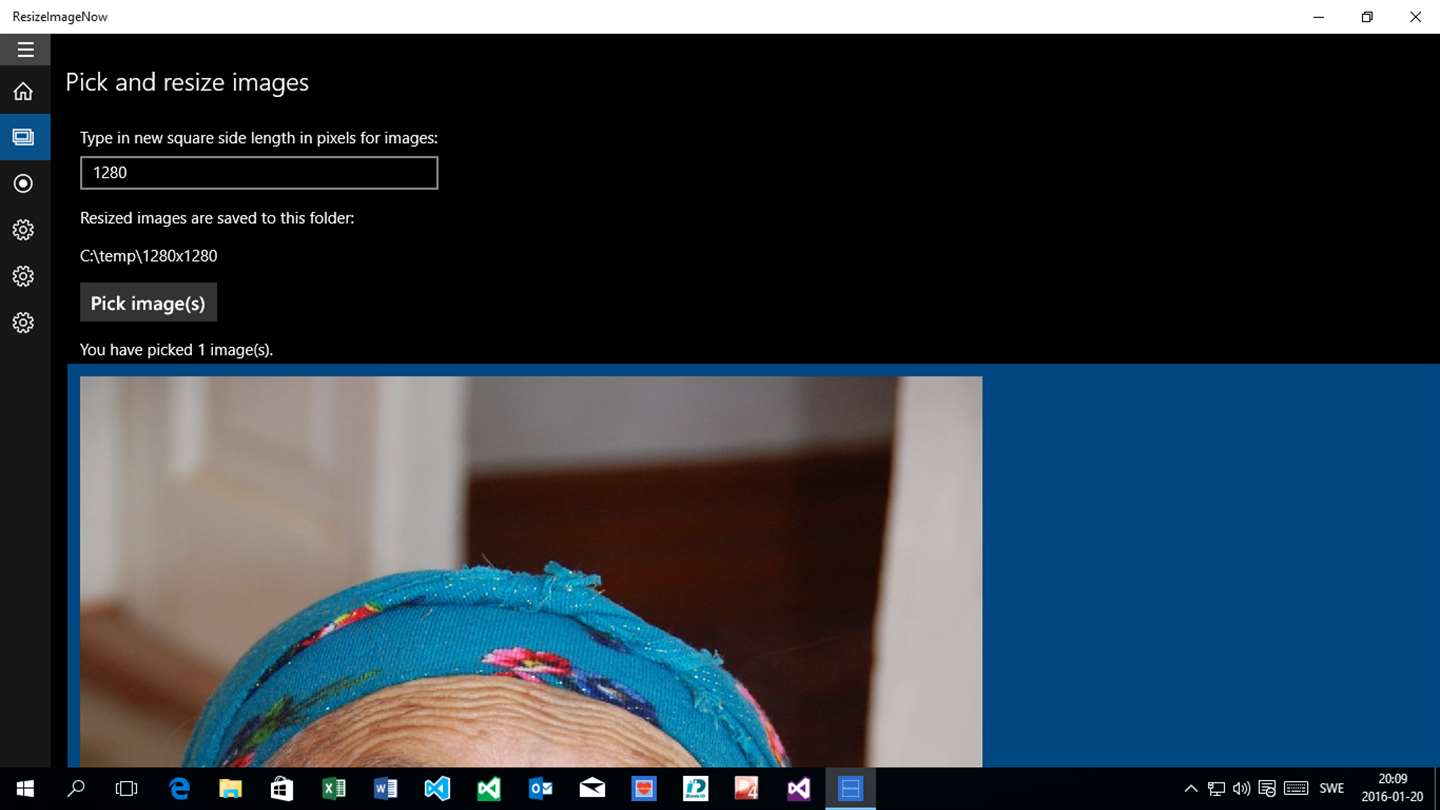Select the images page sidebar icon
Image resolution: width=1440 pixels, height=810 pixels.
23,137
